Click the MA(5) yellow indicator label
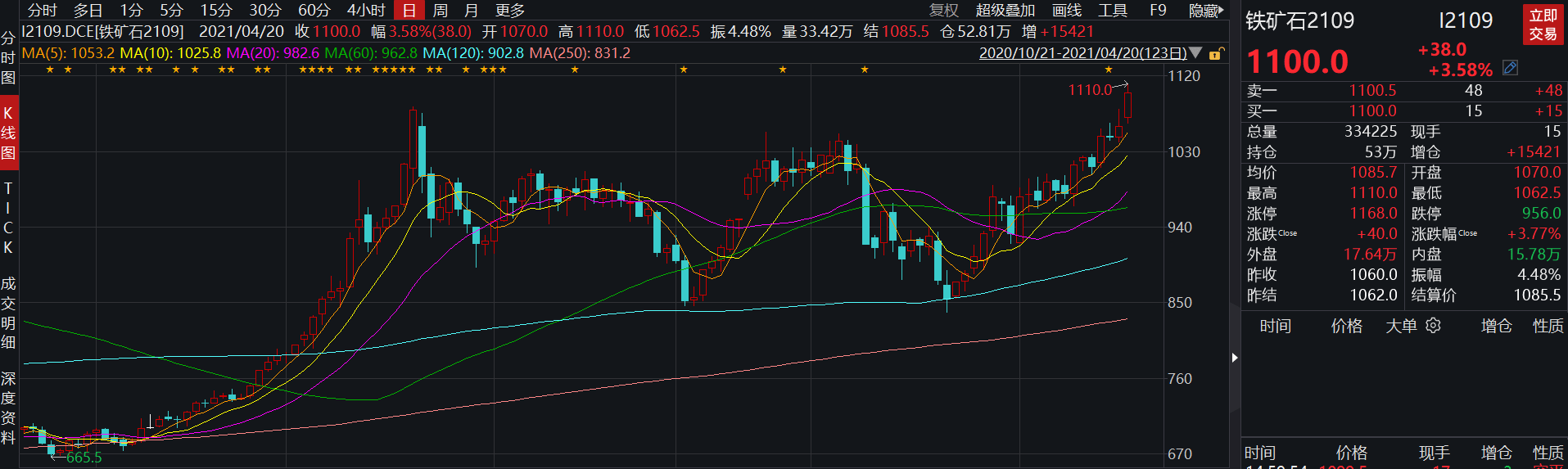The height and width of the screenshot is (469, 1568). tap(68, 53)
